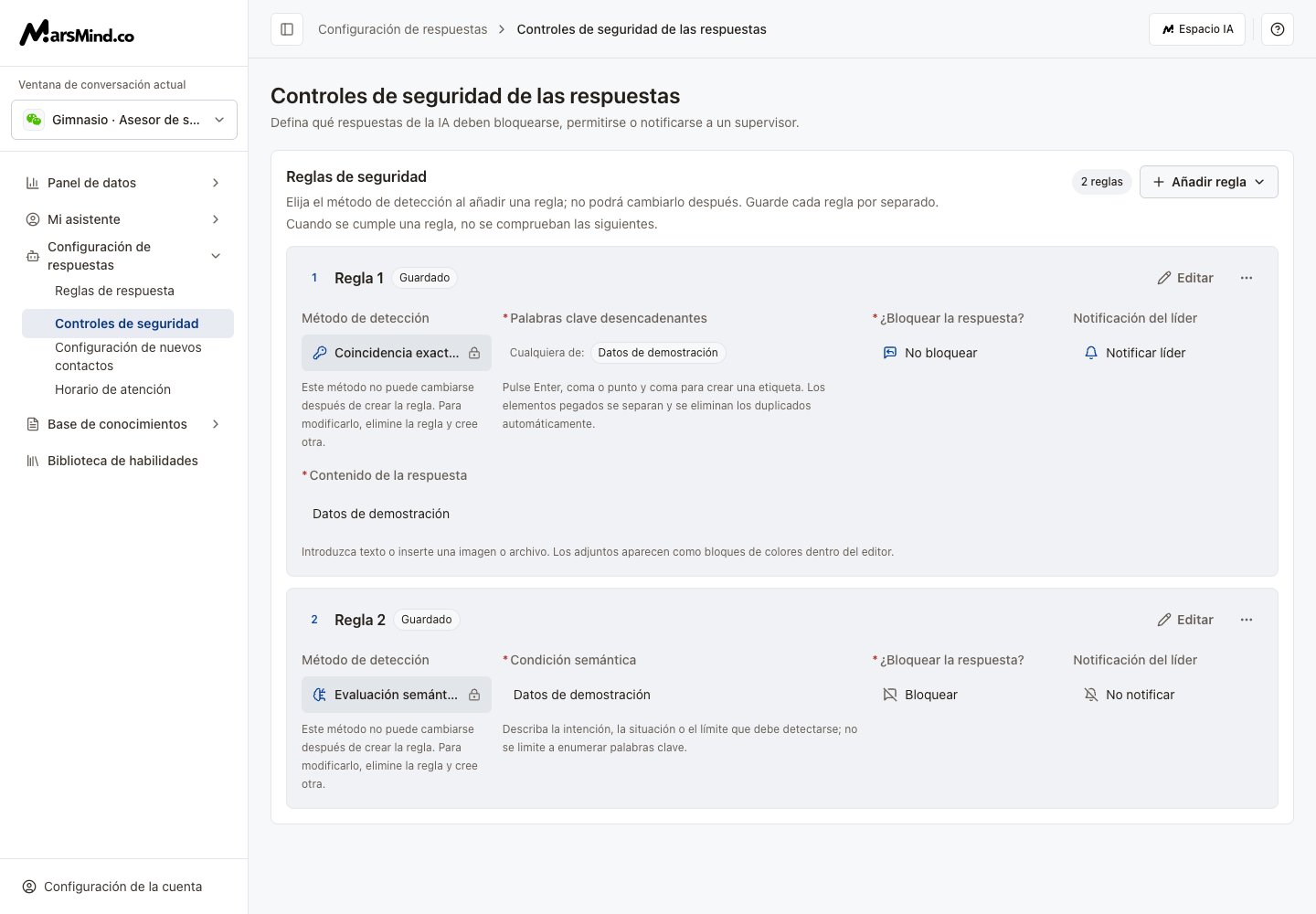Click the Biblioteca de habilidades library icon
The image size is (1316, 914).
[33, 461]
